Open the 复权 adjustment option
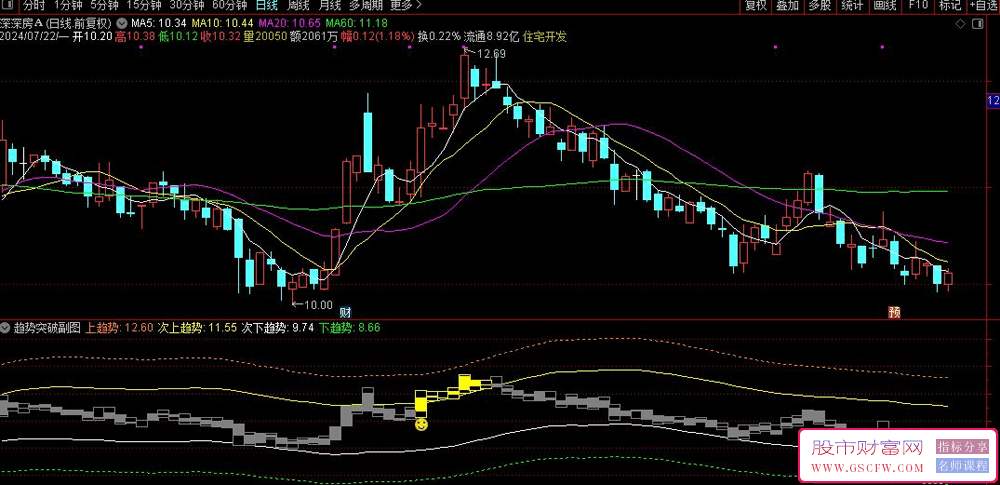The width and height of the screenshot is (1000, 485). (x=755, y=6)
